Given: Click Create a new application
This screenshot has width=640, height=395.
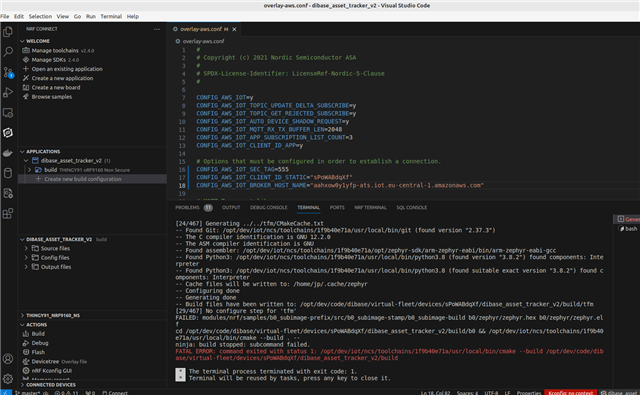Looking at the screenshot, I should coord(62,78).
